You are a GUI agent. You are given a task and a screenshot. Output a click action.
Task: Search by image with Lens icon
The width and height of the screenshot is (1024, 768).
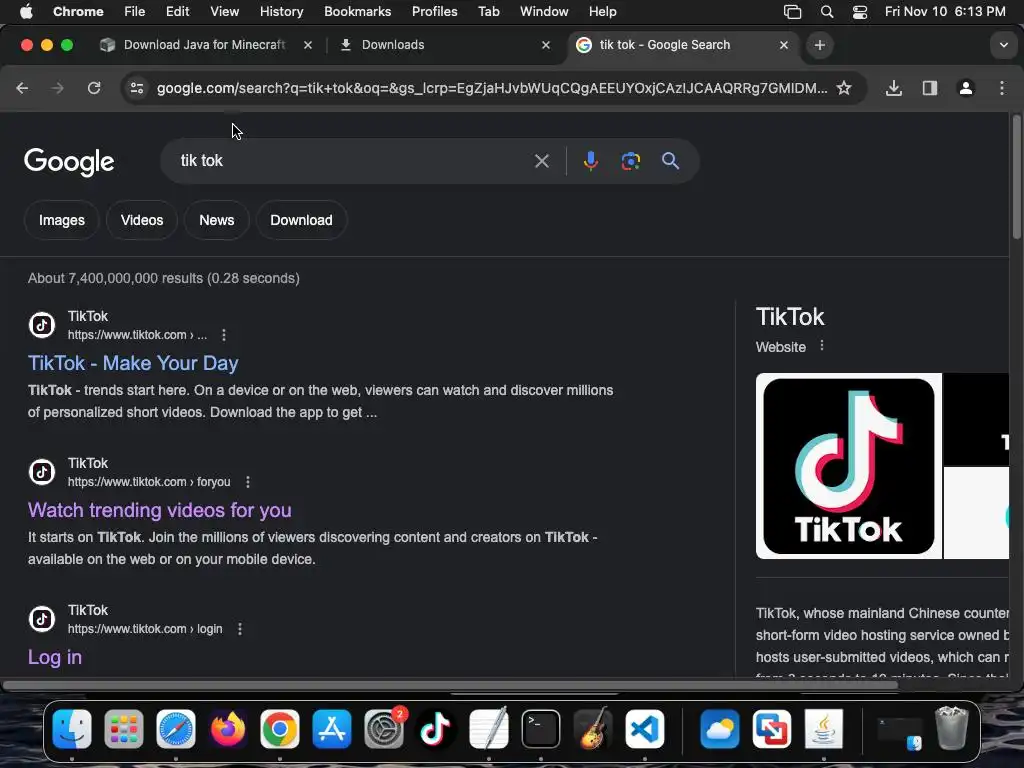pos(630,161)
